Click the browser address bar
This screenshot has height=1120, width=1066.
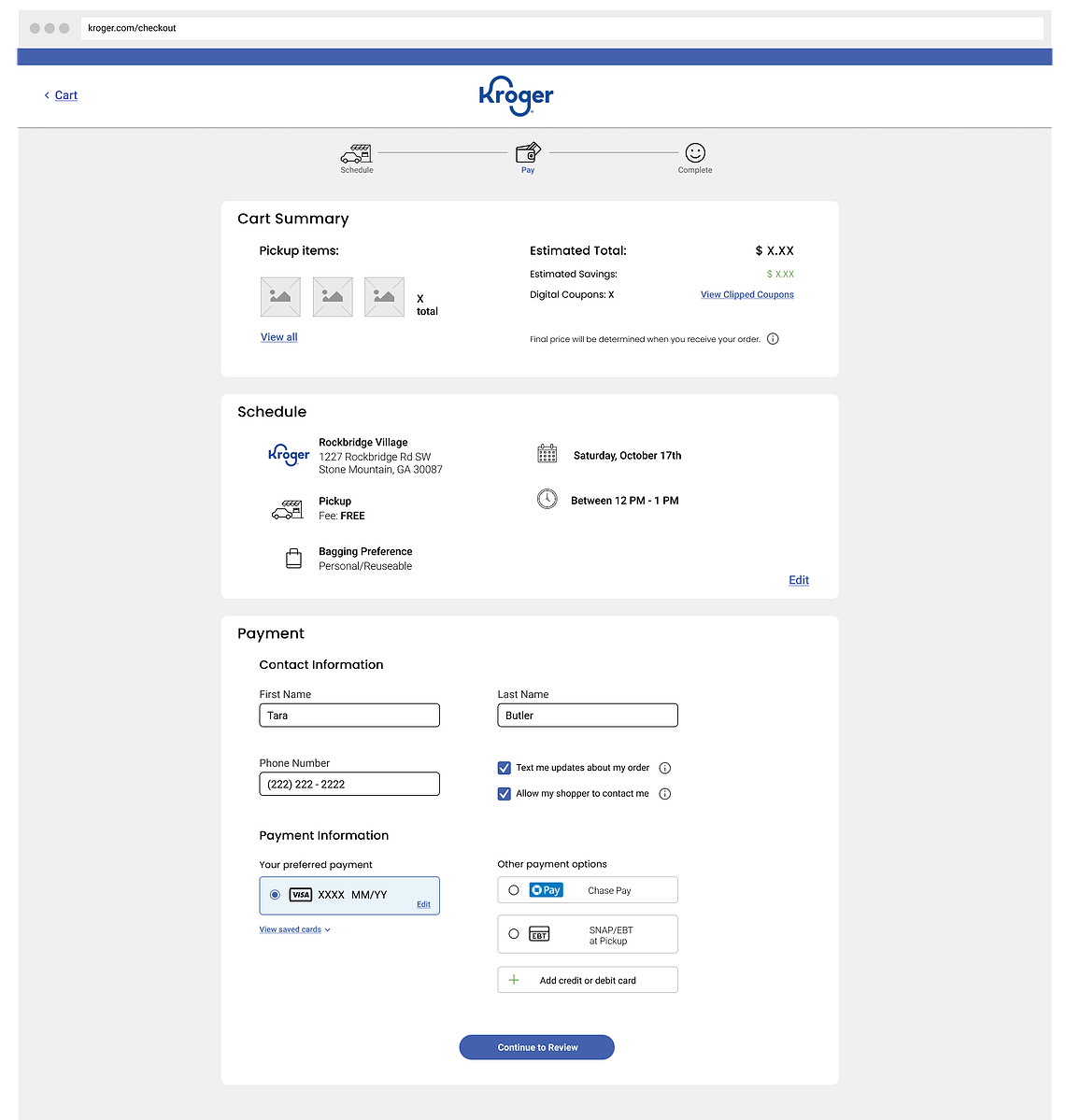pos(561,28)
